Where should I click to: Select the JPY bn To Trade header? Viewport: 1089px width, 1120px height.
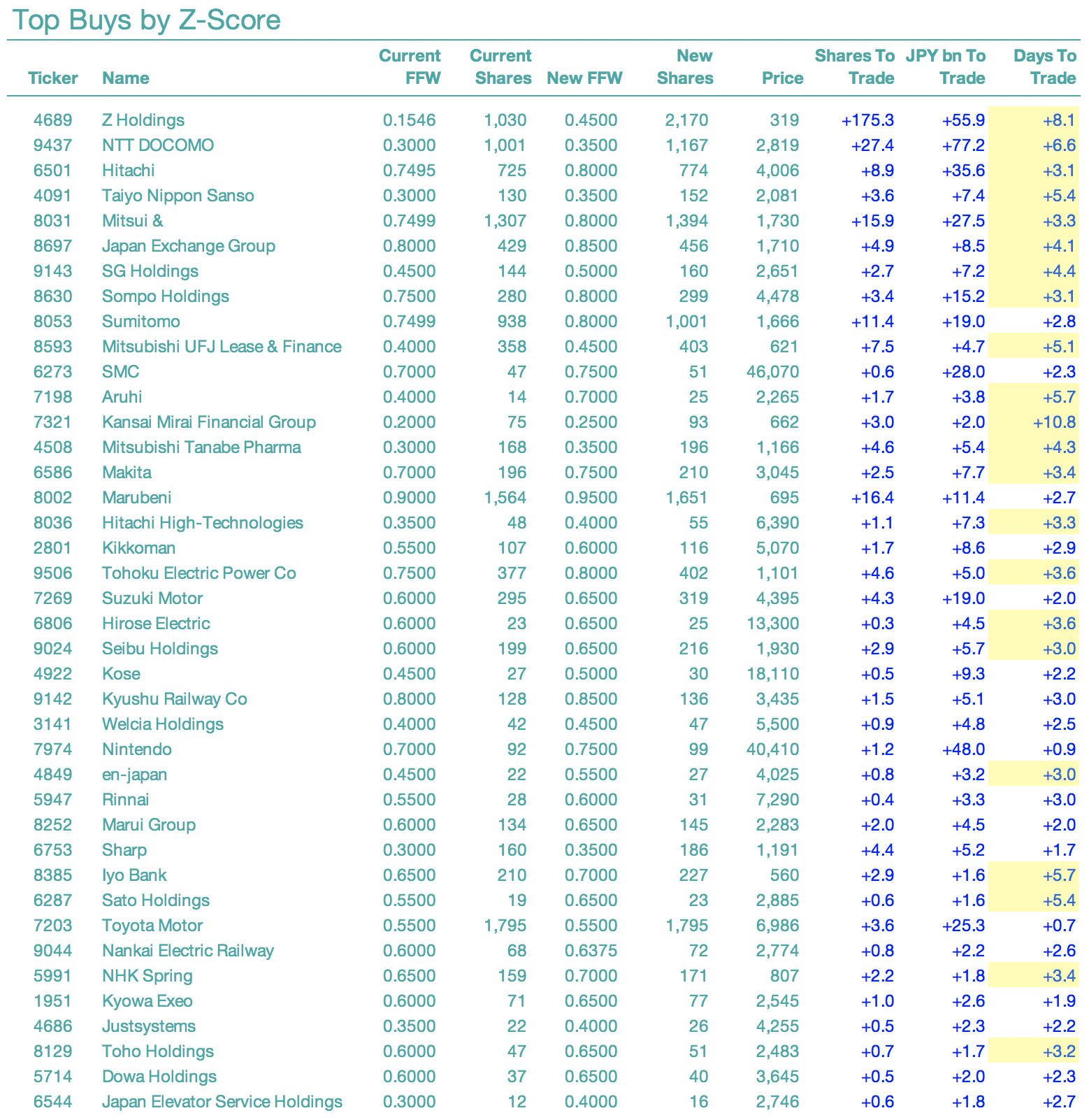click(x=946, y=66)
